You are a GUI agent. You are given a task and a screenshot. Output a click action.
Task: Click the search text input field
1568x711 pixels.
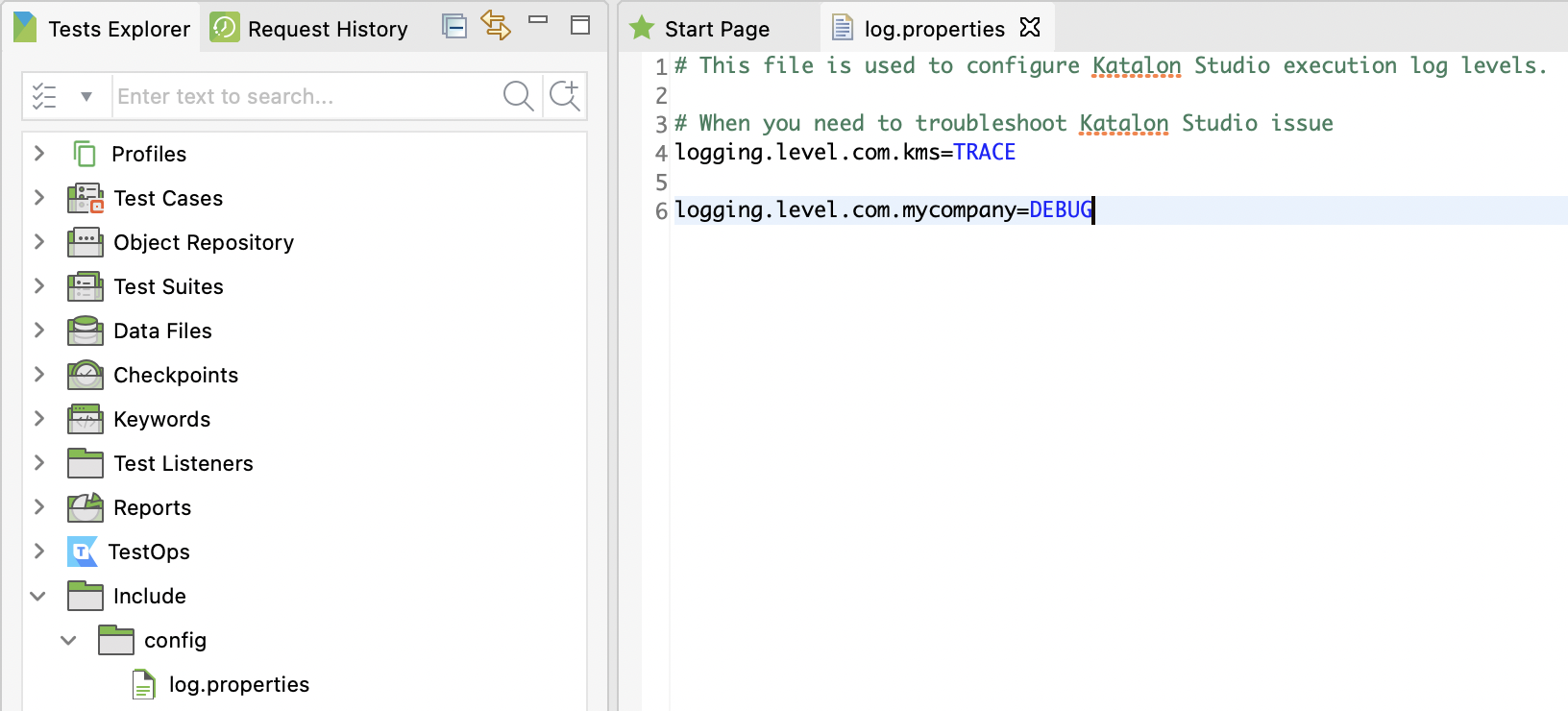click(x=303, y=96)
